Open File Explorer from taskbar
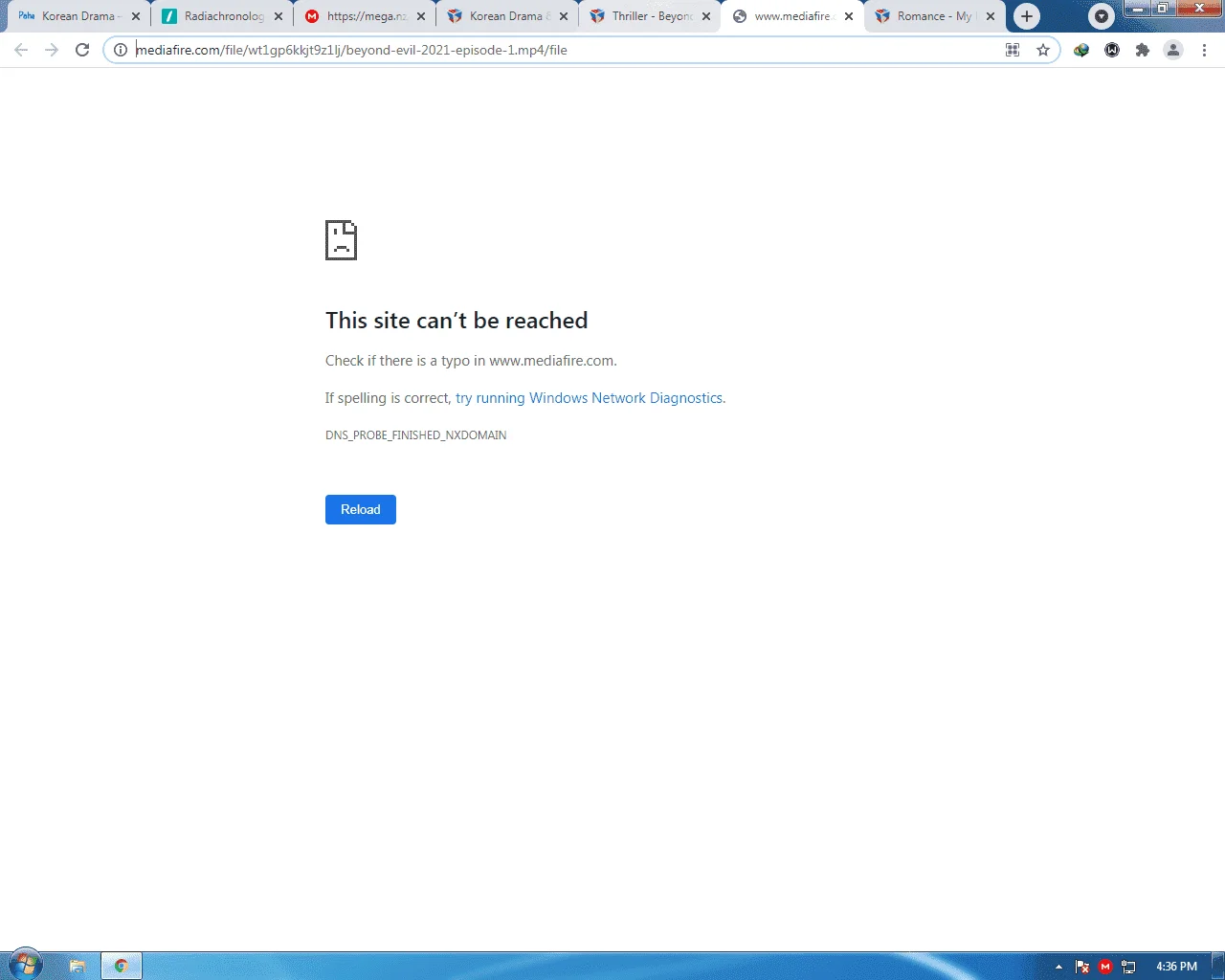This screenshot has height=980, width=1225. 78,966
